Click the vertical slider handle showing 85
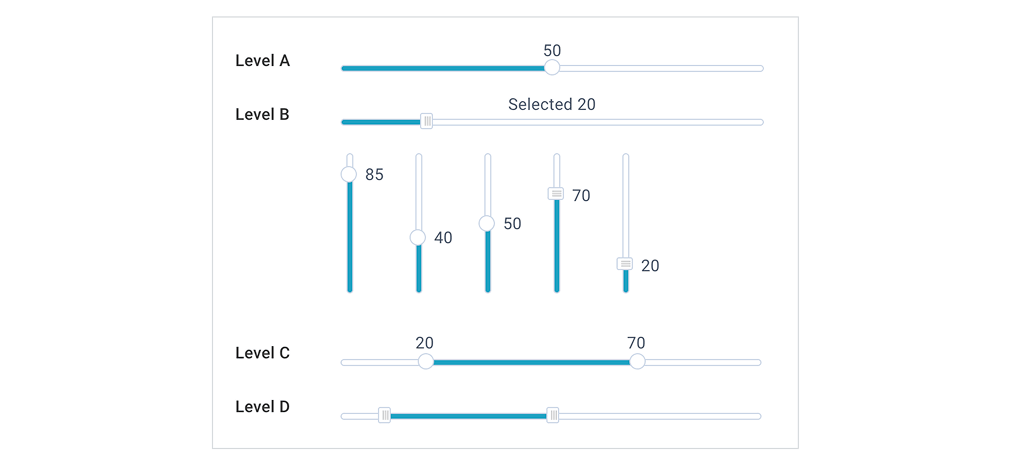The width and height of the screenshot is (1012, 466). 349,174
